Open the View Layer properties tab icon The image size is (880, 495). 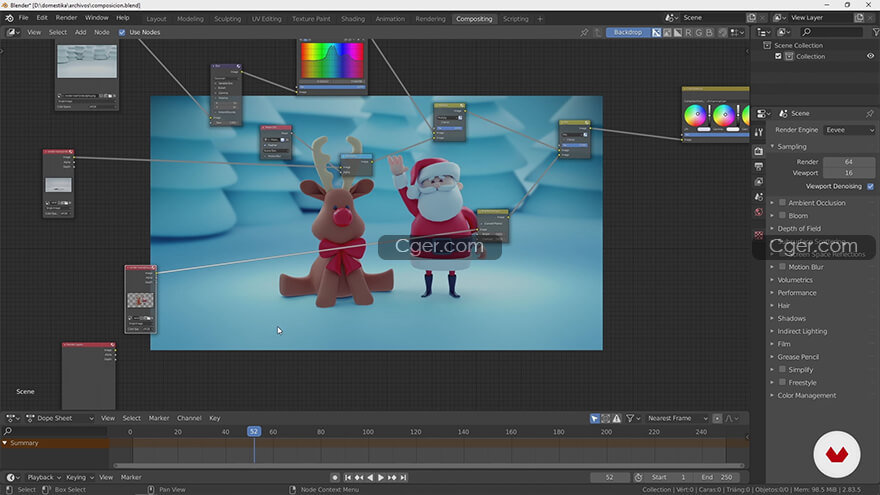pos(759,182)
